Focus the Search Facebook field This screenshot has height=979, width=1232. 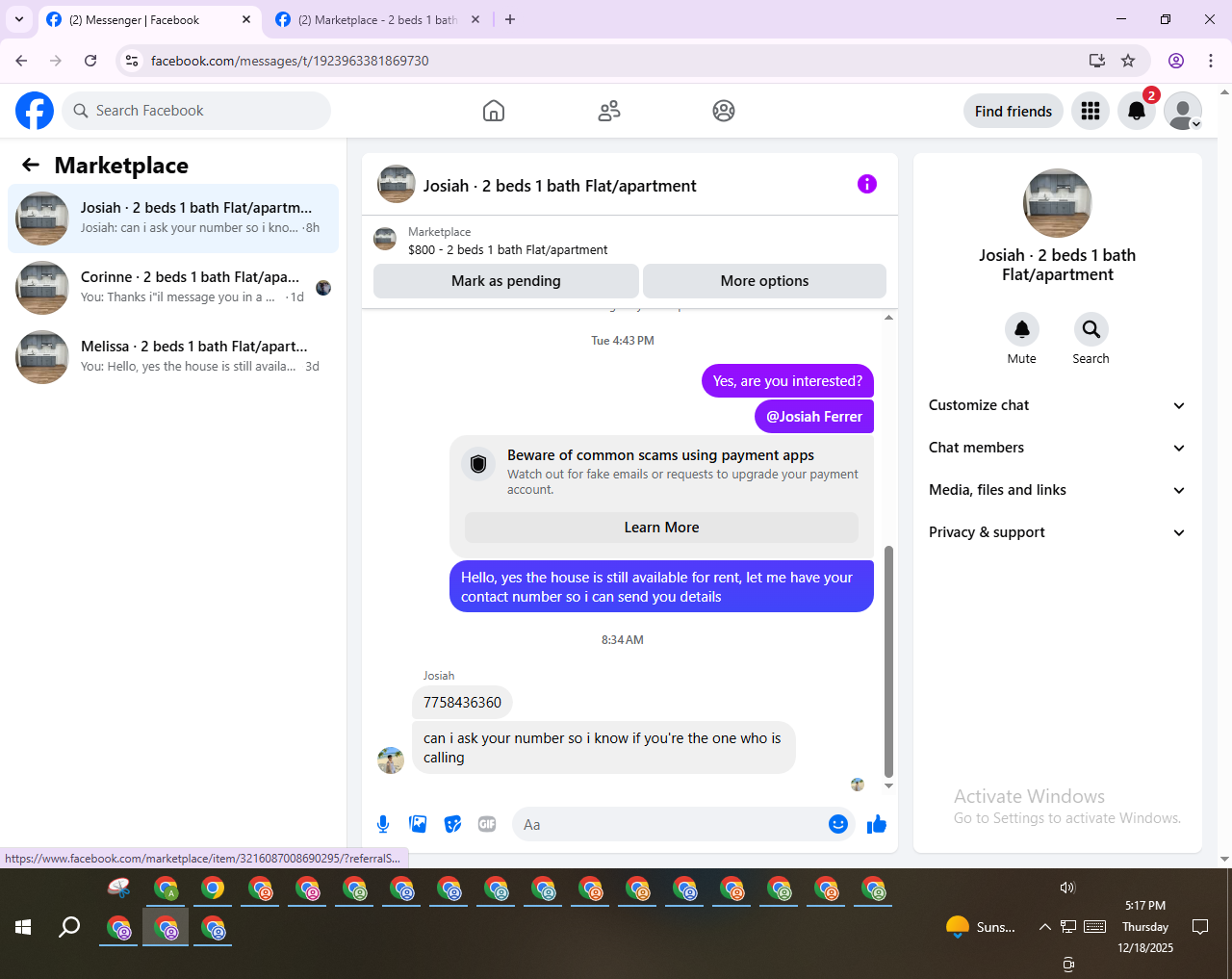pos(196,111)
